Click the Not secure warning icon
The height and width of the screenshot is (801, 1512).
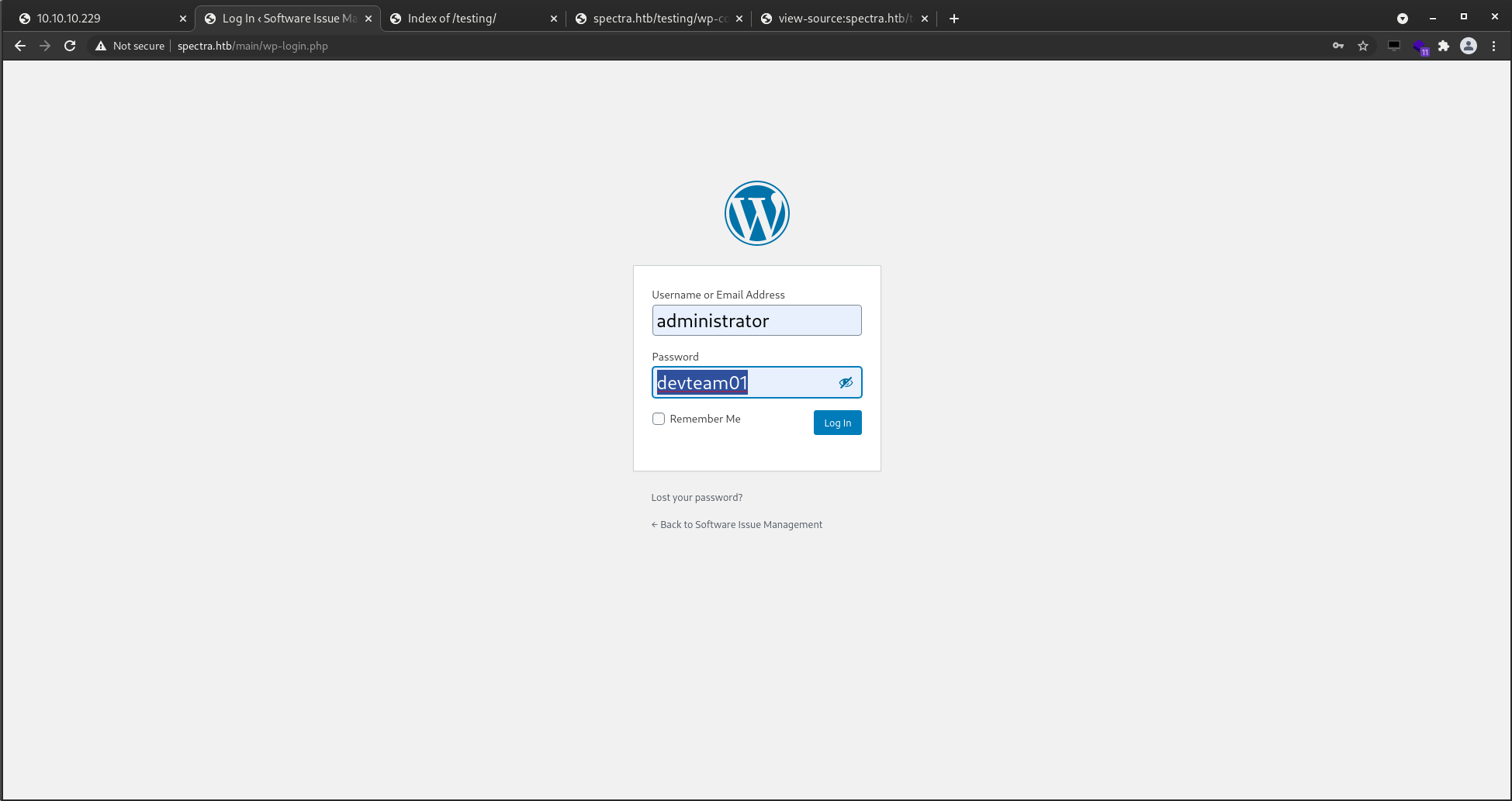click(x=101, y=46)
